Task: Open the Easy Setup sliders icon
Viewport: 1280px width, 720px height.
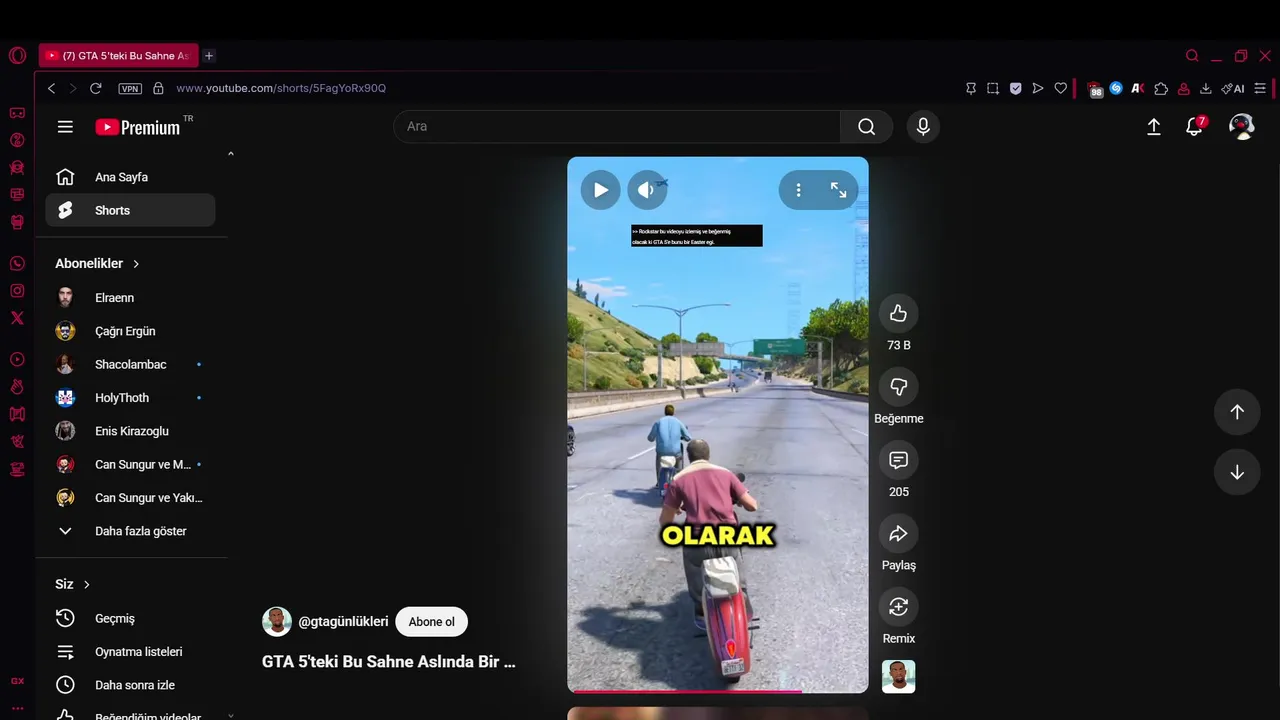Action: [x=1260, y=88]
